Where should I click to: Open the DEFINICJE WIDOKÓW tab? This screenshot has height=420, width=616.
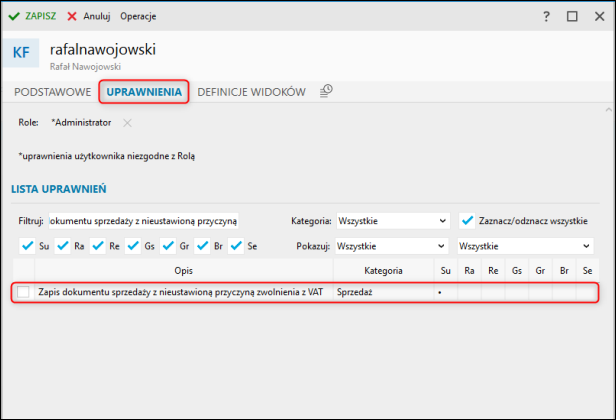point(251,92)
